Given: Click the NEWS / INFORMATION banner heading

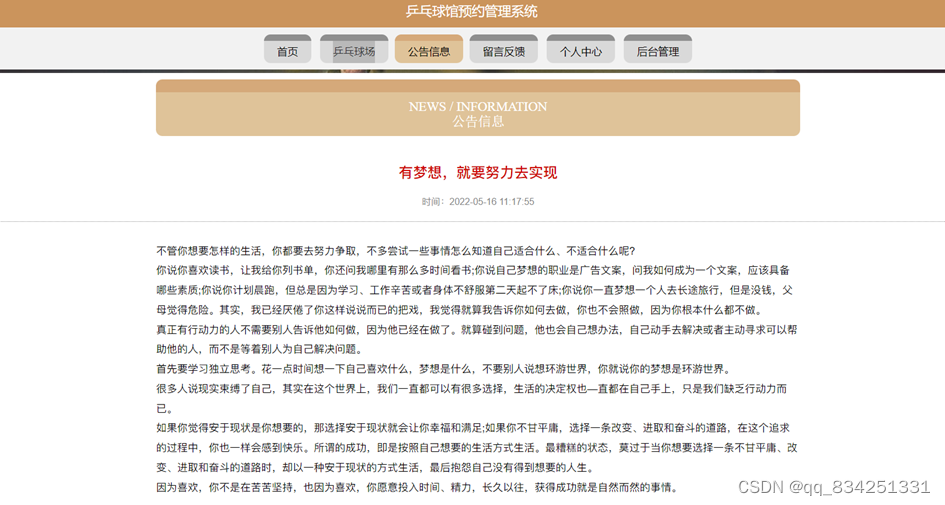Looking at the screenshot, I should click(478, 107).
